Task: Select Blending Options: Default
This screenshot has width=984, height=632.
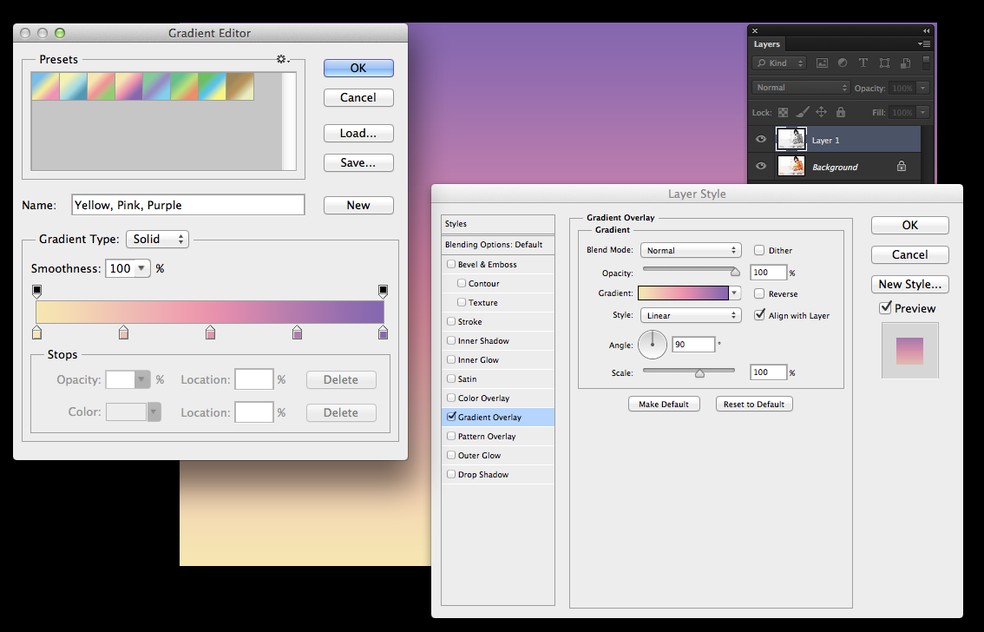Action: [x=498, y=245]
